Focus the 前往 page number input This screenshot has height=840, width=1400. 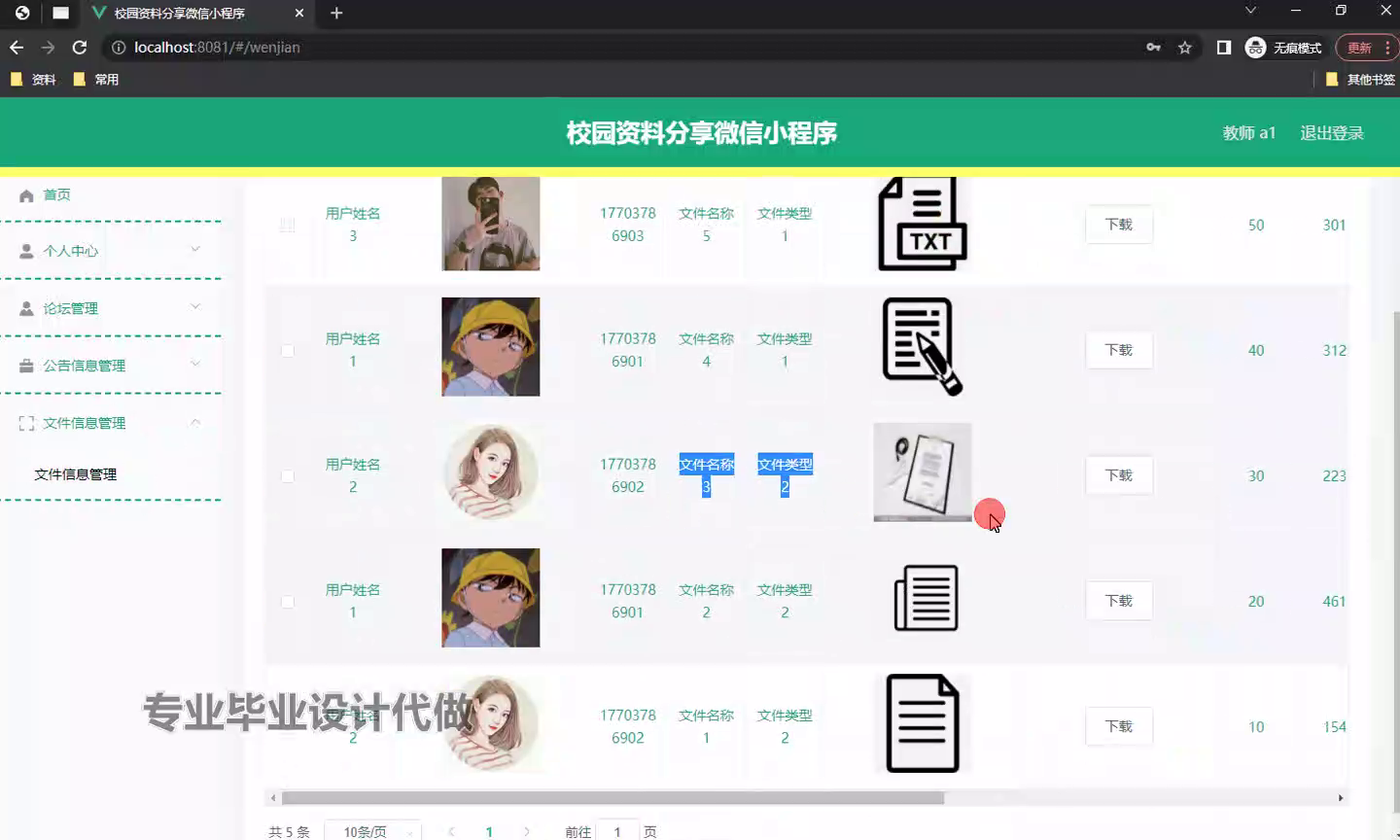[617, 831]
